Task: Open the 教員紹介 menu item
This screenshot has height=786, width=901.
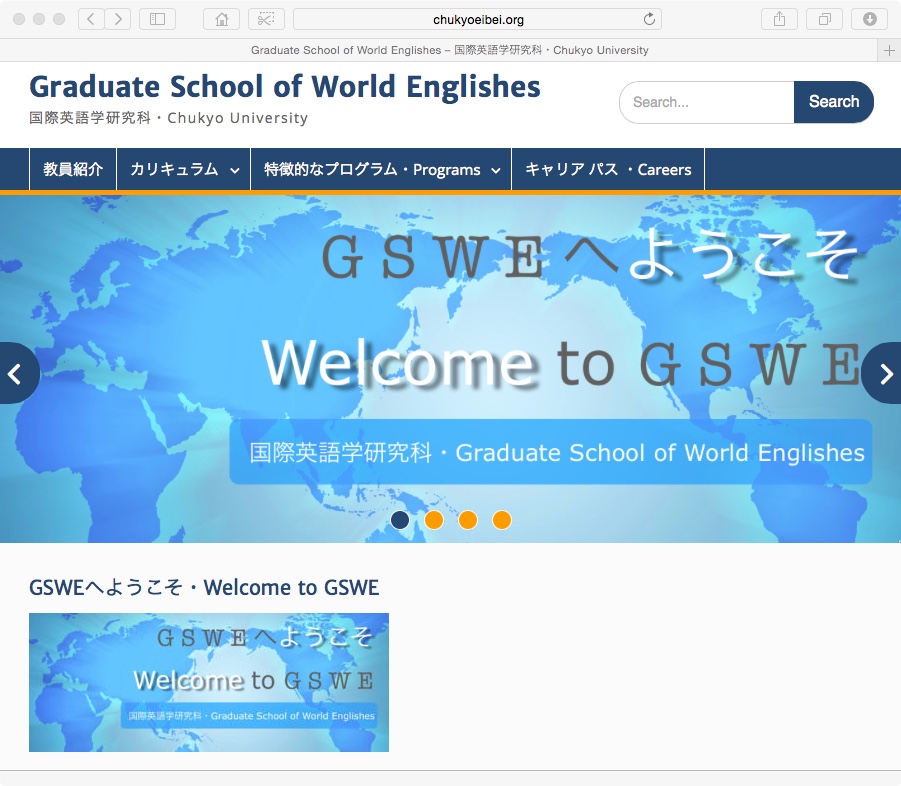Action: point(73,169)
